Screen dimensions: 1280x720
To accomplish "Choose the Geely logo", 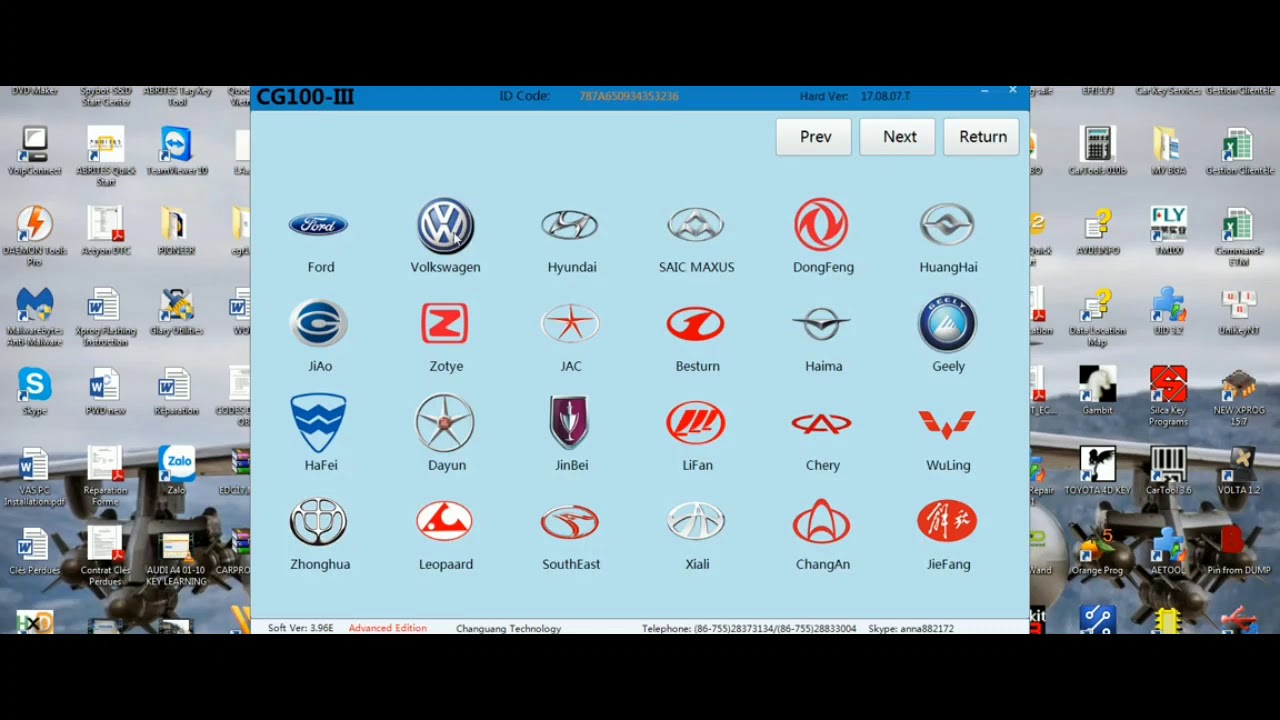I will [947, 323].
